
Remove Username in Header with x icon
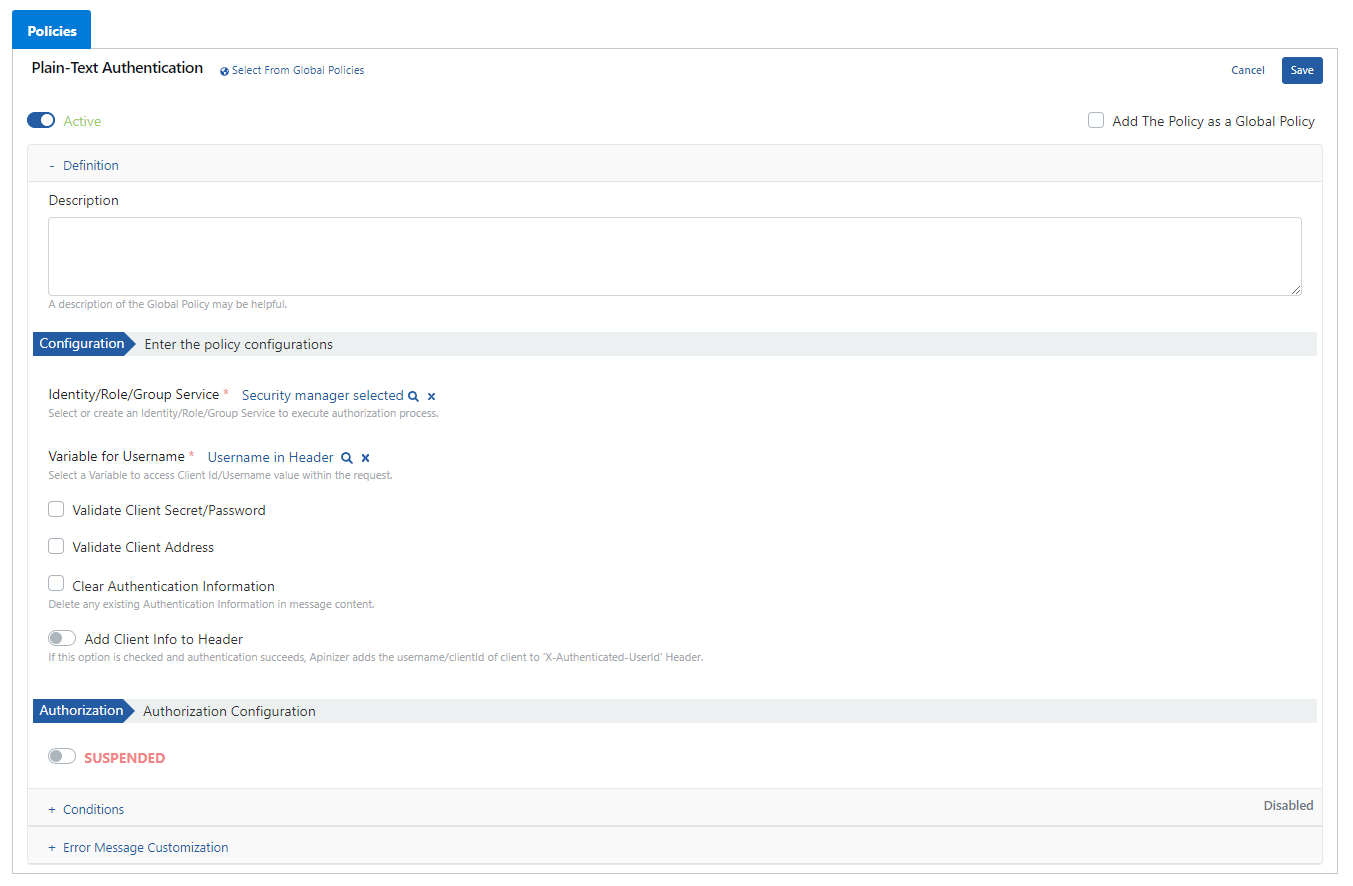[365, 458]
